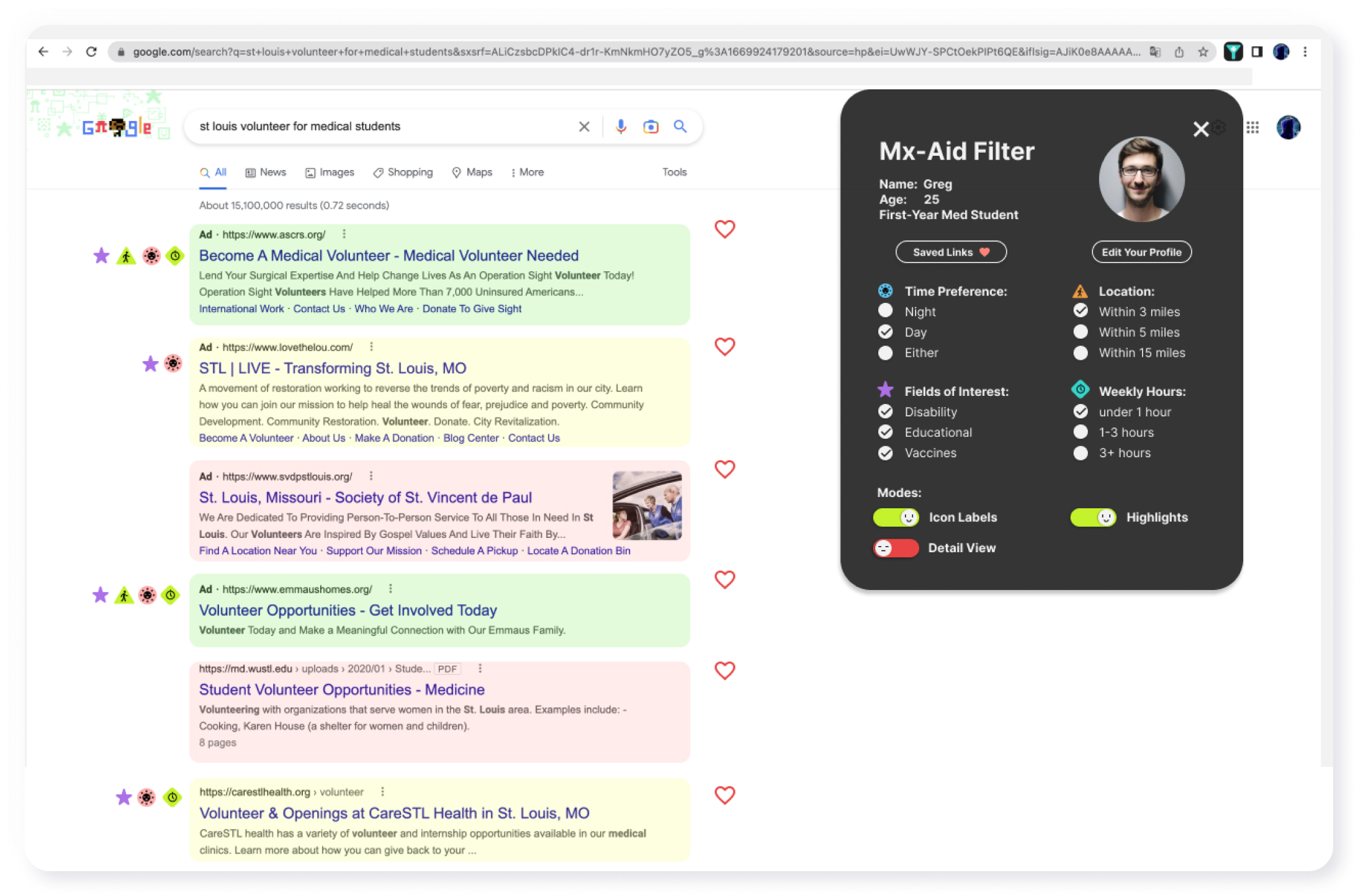Screen dimensions: 1358x896
Task: Switch to the News search tab
Action: (x=266, y=172)
